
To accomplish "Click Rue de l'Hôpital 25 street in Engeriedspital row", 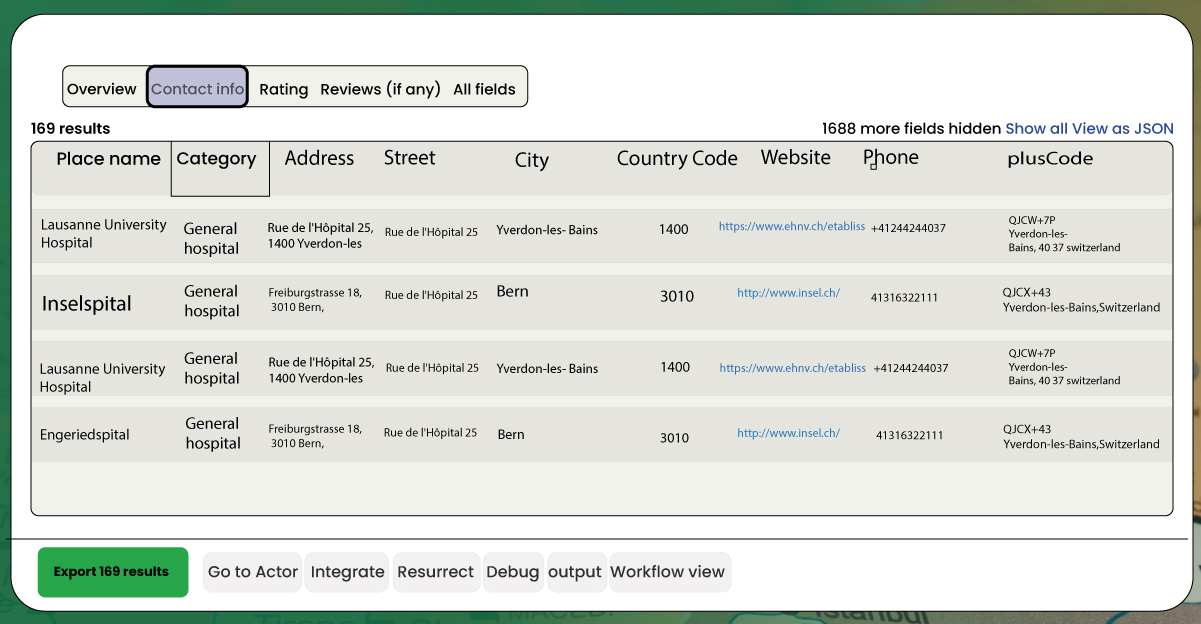I will [430, 433].
